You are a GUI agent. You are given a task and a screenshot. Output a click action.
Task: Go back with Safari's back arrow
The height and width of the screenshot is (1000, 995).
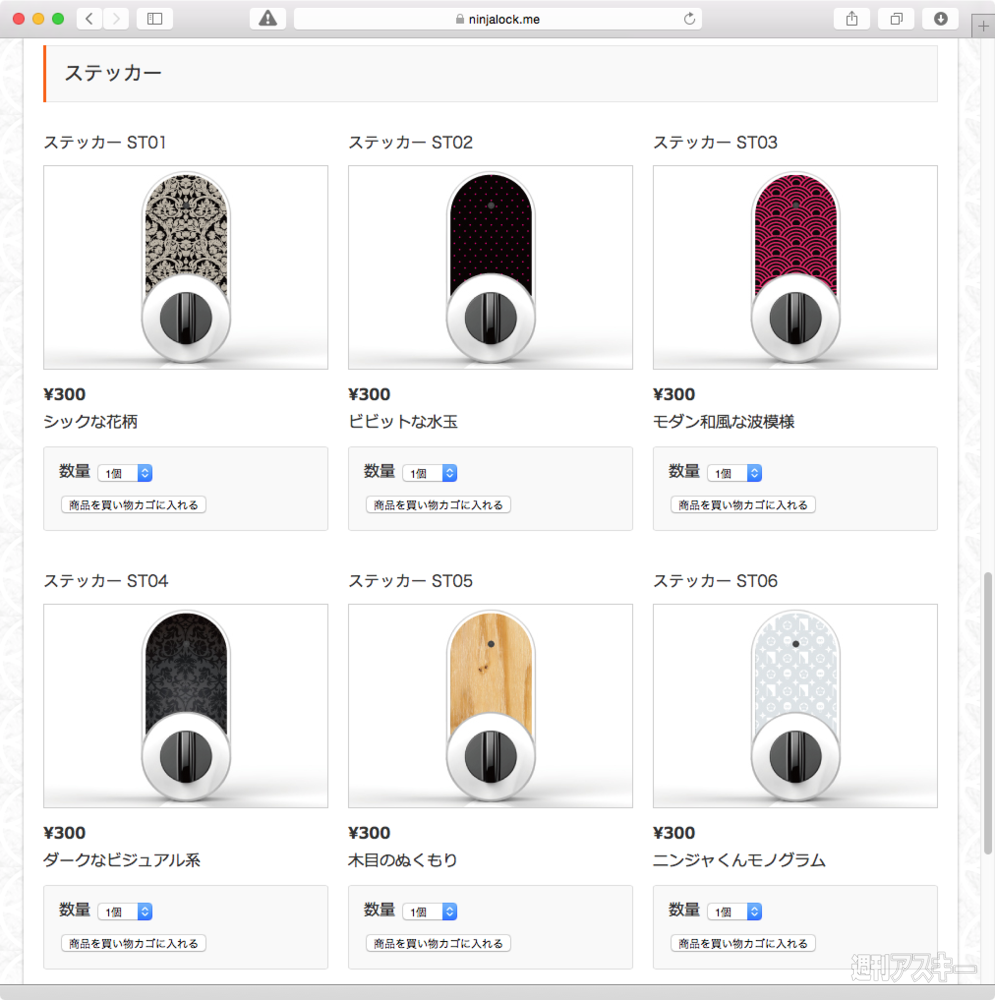[x=89, y=18]
